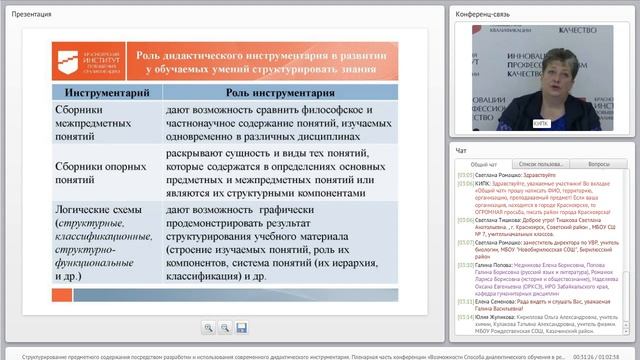Click the Презентация panel title

click(x=31, y=14)
